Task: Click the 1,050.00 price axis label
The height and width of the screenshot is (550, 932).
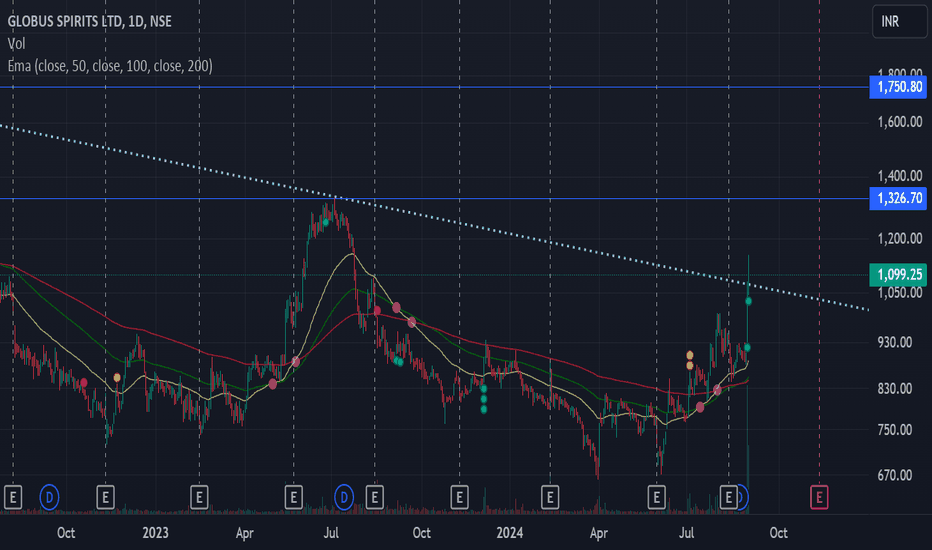Action: [x=900, y=293]
